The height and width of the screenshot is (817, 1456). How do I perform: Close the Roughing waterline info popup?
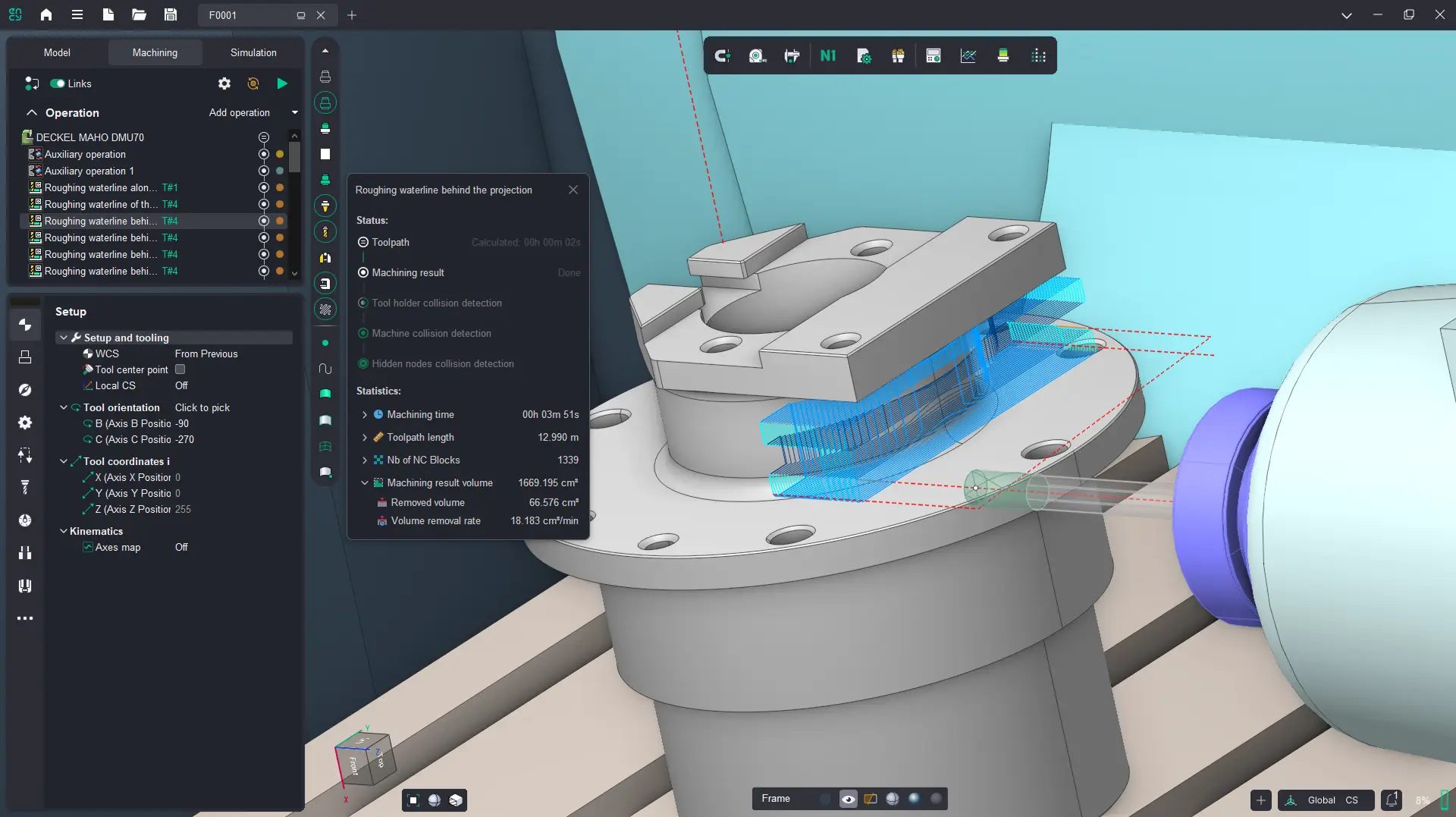(x=573, y=190)
